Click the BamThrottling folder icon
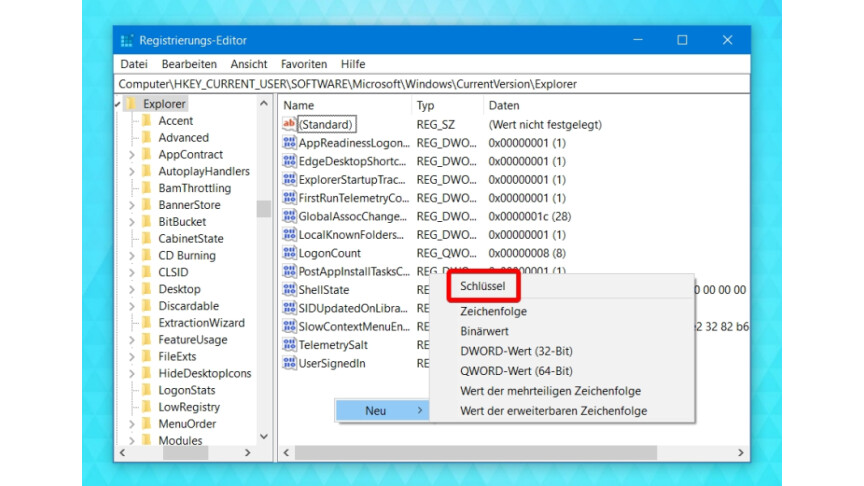This screenshot has height=486, width=864. tap(147, 188)
